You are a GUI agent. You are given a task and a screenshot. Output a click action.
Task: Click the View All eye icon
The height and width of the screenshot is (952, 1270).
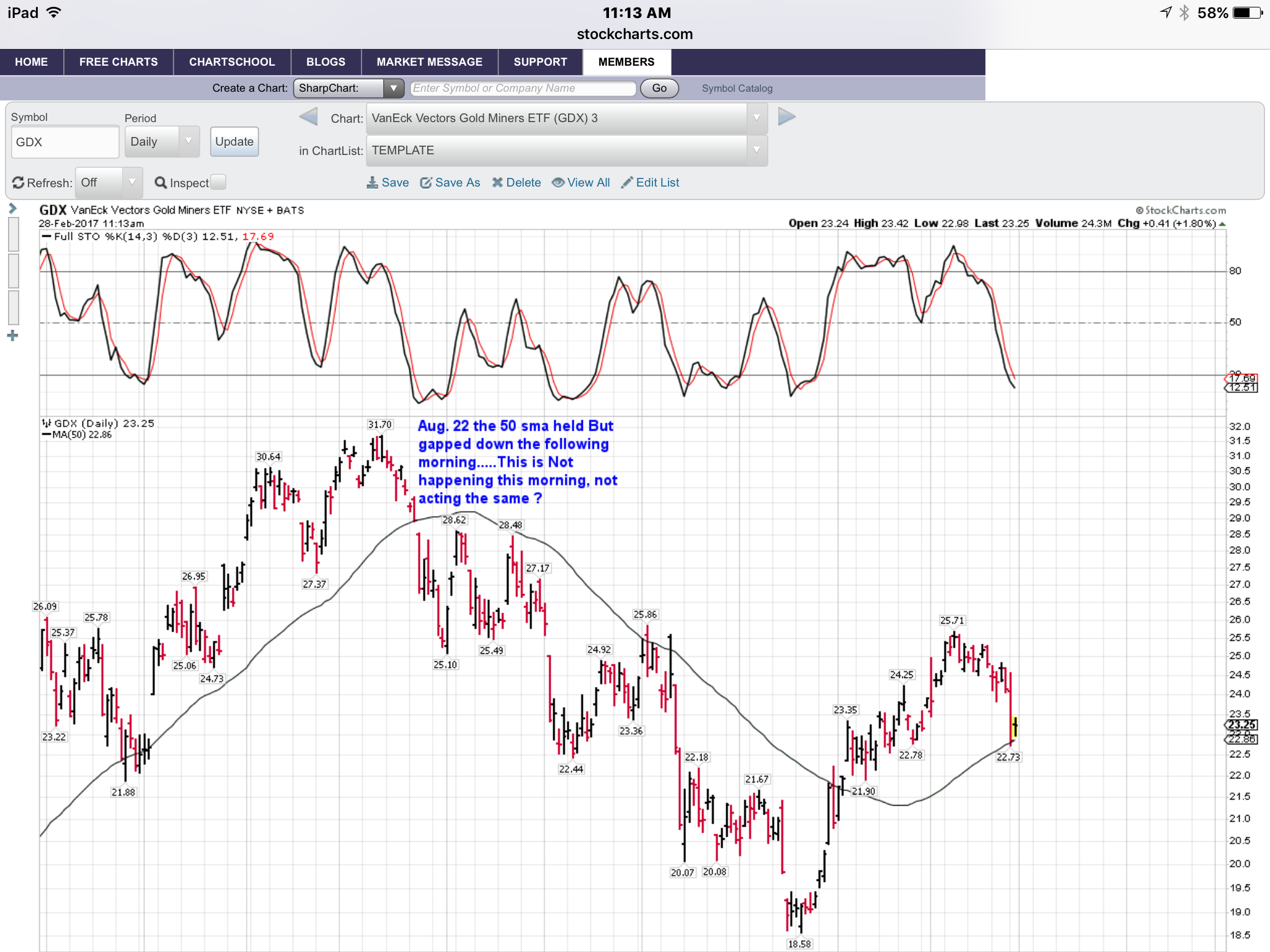pyautogui.click(x=557, y=183)
